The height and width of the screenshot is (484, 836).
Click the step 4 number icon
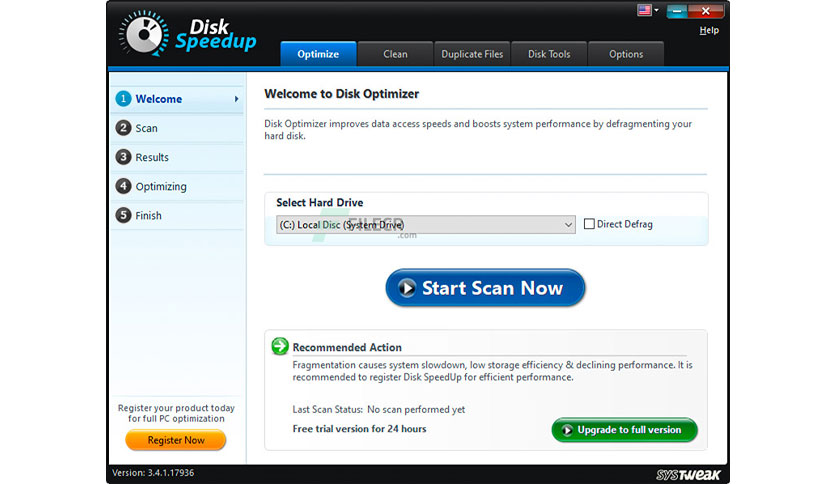[123, 186]
